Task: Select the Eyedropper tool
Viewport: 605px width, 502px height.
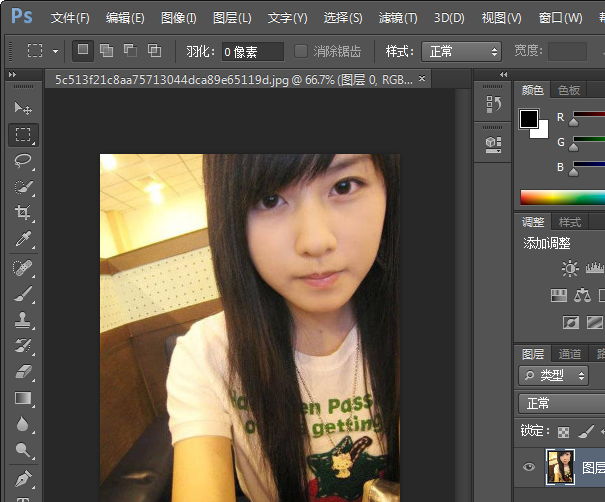Action: pos(23,239)
